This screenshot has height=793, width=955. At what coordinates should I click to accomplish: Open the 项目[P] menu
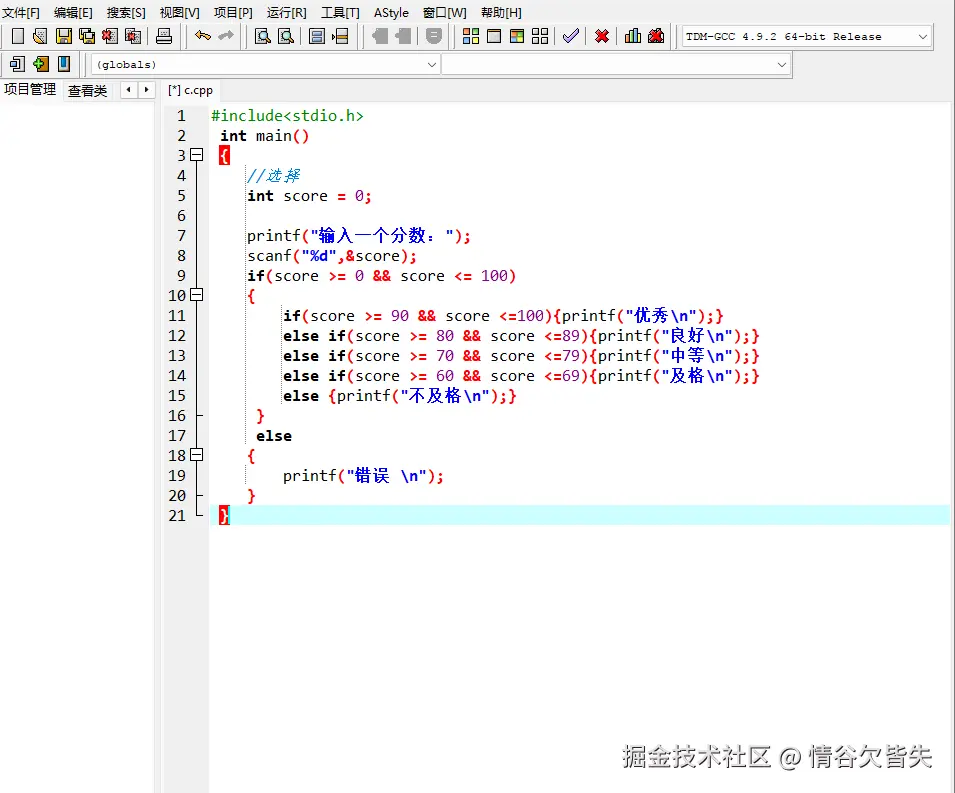[233, 13]
